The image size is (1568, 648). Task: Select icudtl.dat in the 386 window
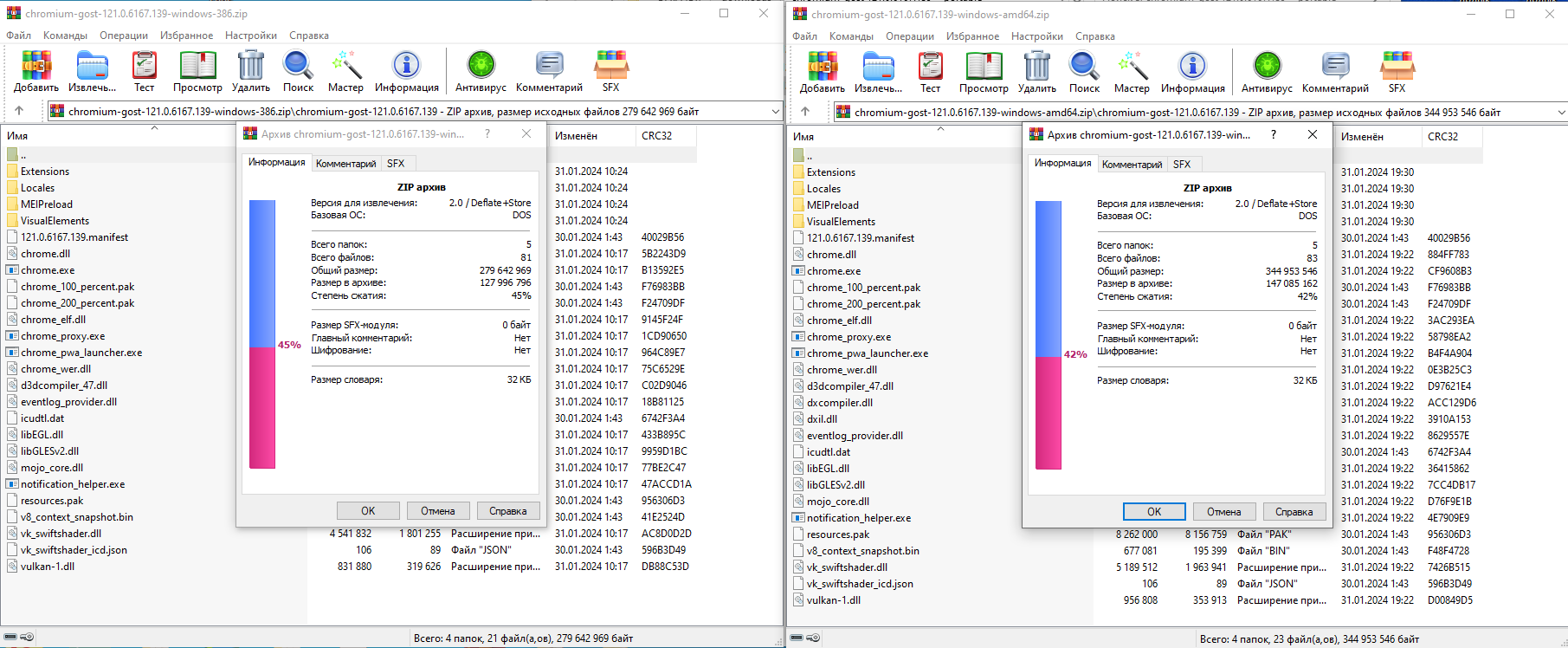point(42,418)
